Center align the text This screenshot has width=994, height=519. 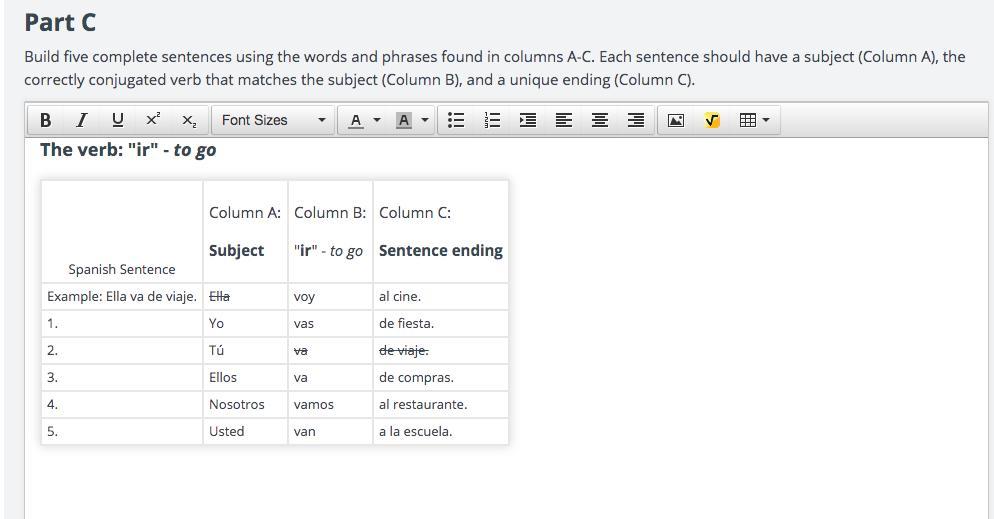[600, 120]
